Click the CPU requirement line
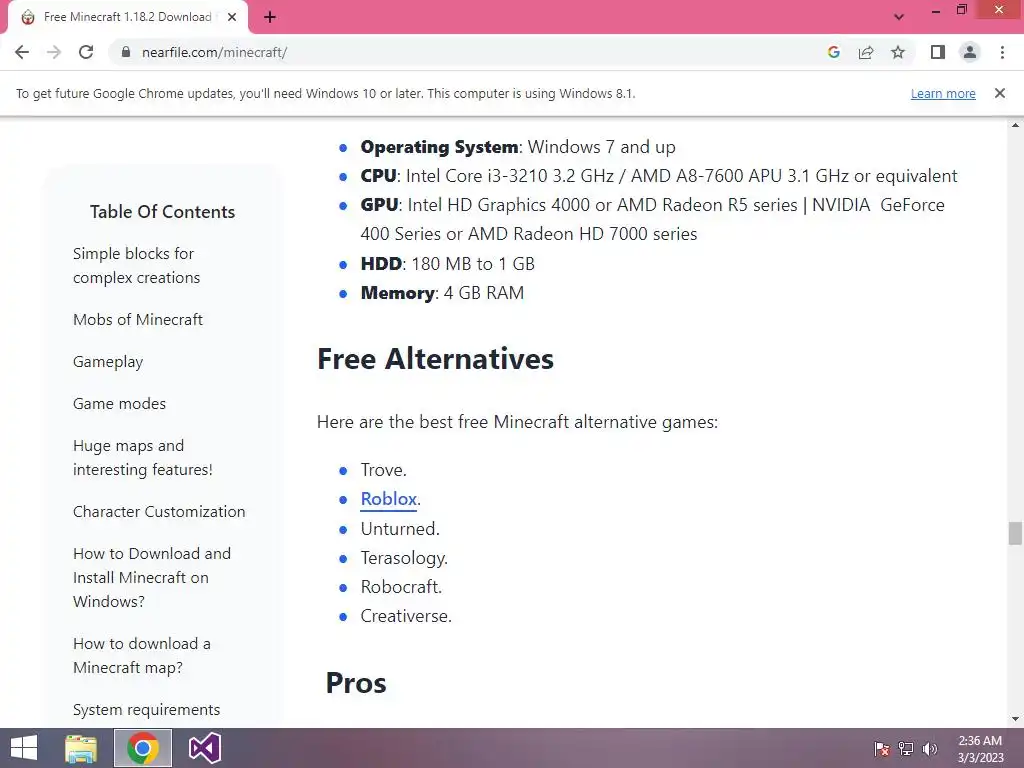This screenshot has height=768, width=1024. (659, 176)
